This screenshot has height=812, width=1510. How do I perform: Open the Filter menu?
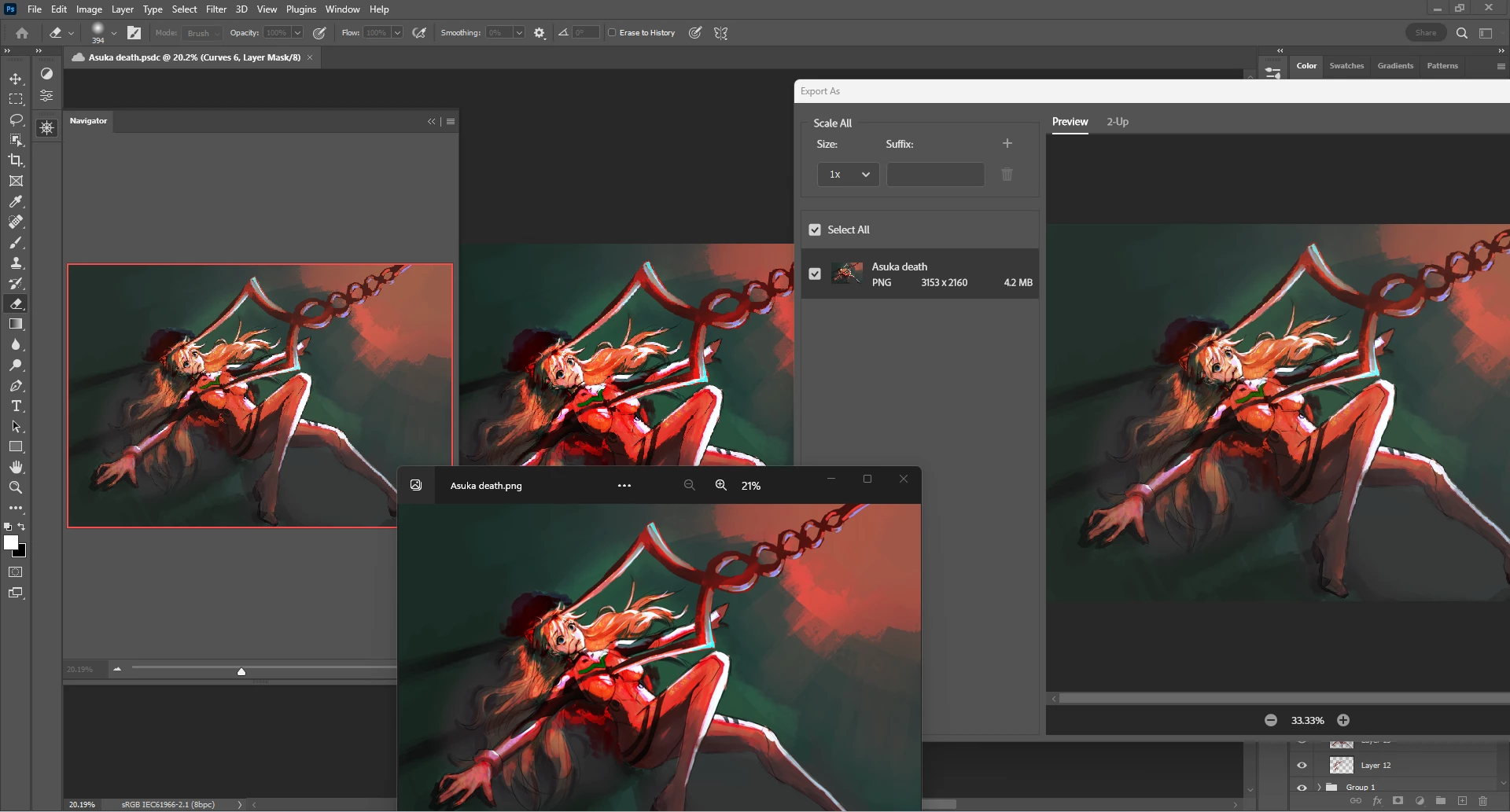tap(216, 9)
